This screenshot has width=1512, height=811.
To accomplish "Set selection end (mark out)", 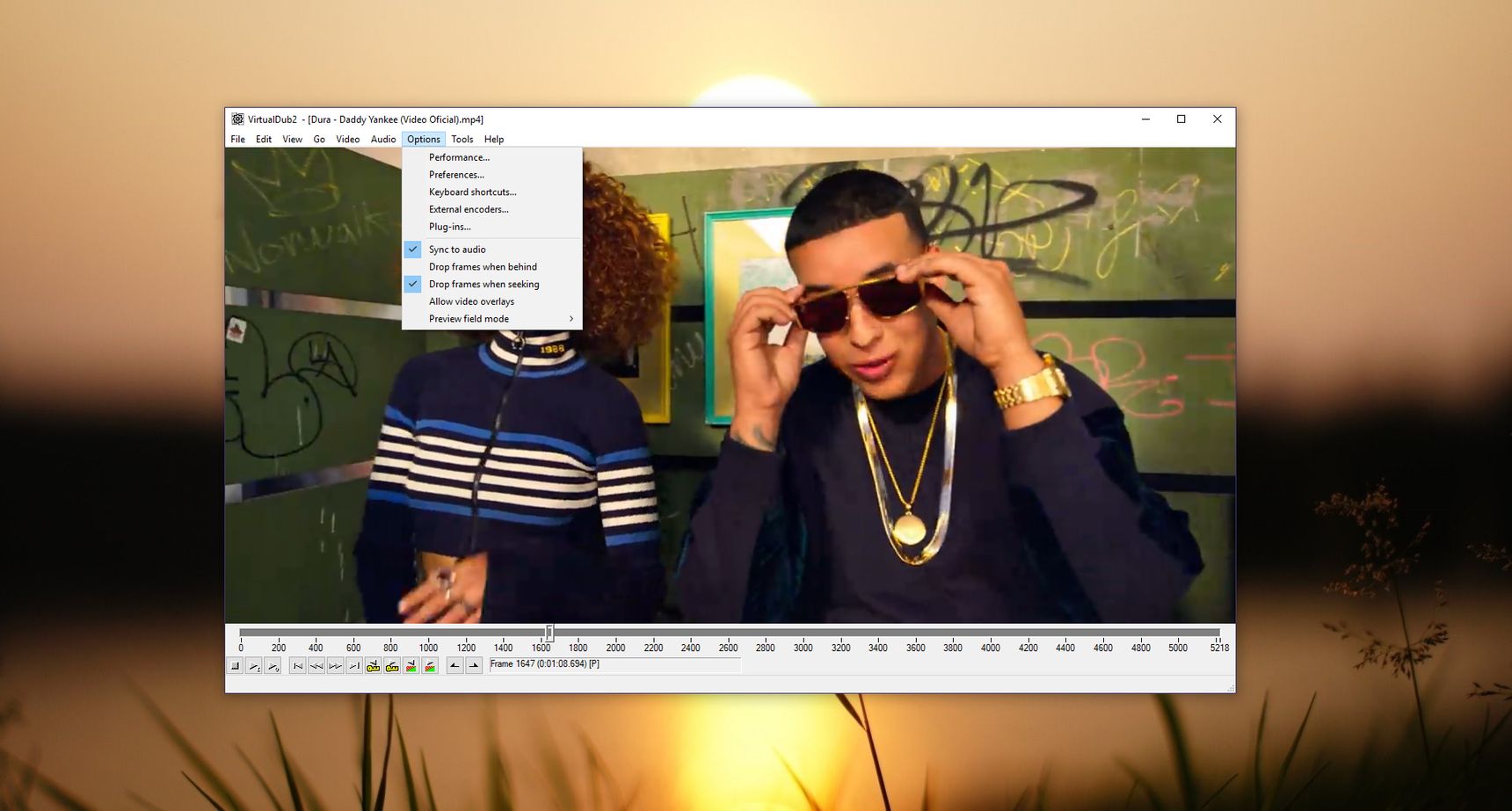I will (x=474, y=666).
